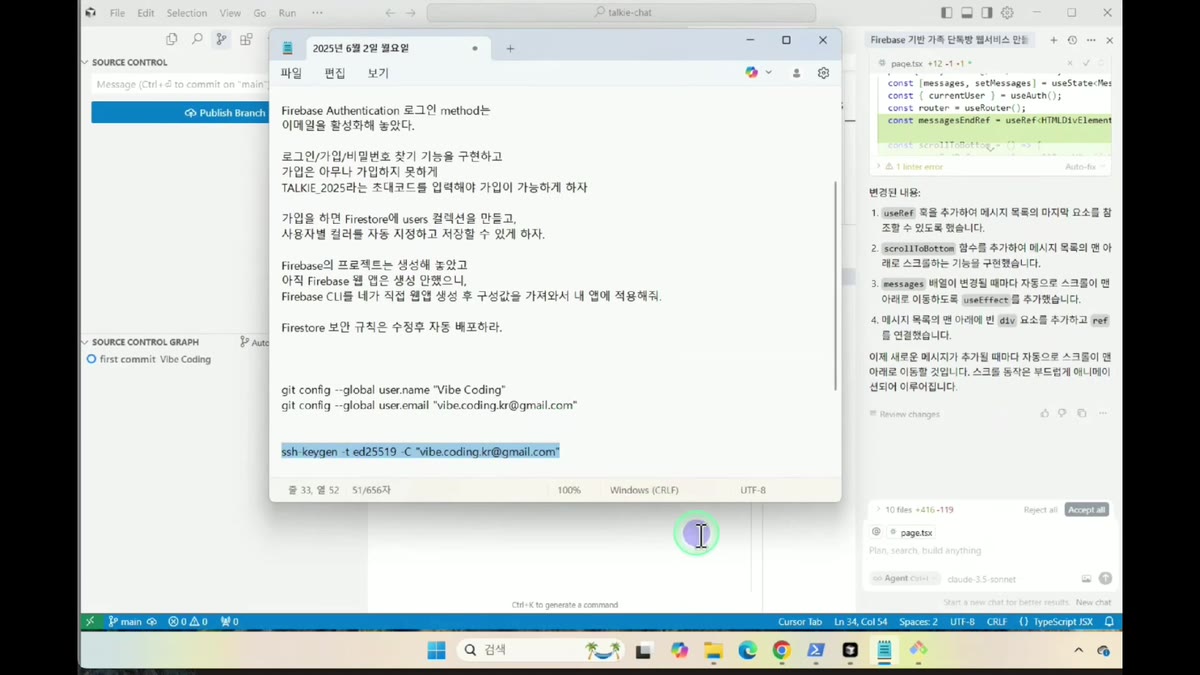The height and width of the screenshot is (675, 1200).
Task: Click the remote window icon in status bar
Action: (x=90, y=621)
